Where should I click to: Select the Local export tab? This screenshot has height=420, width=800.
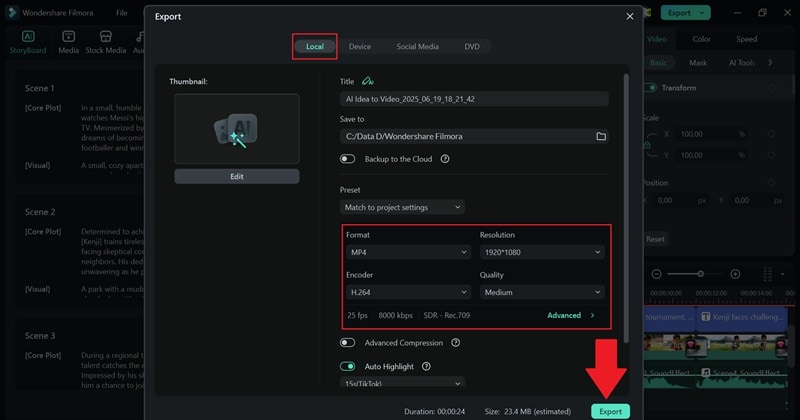click(x=315, y=46)
